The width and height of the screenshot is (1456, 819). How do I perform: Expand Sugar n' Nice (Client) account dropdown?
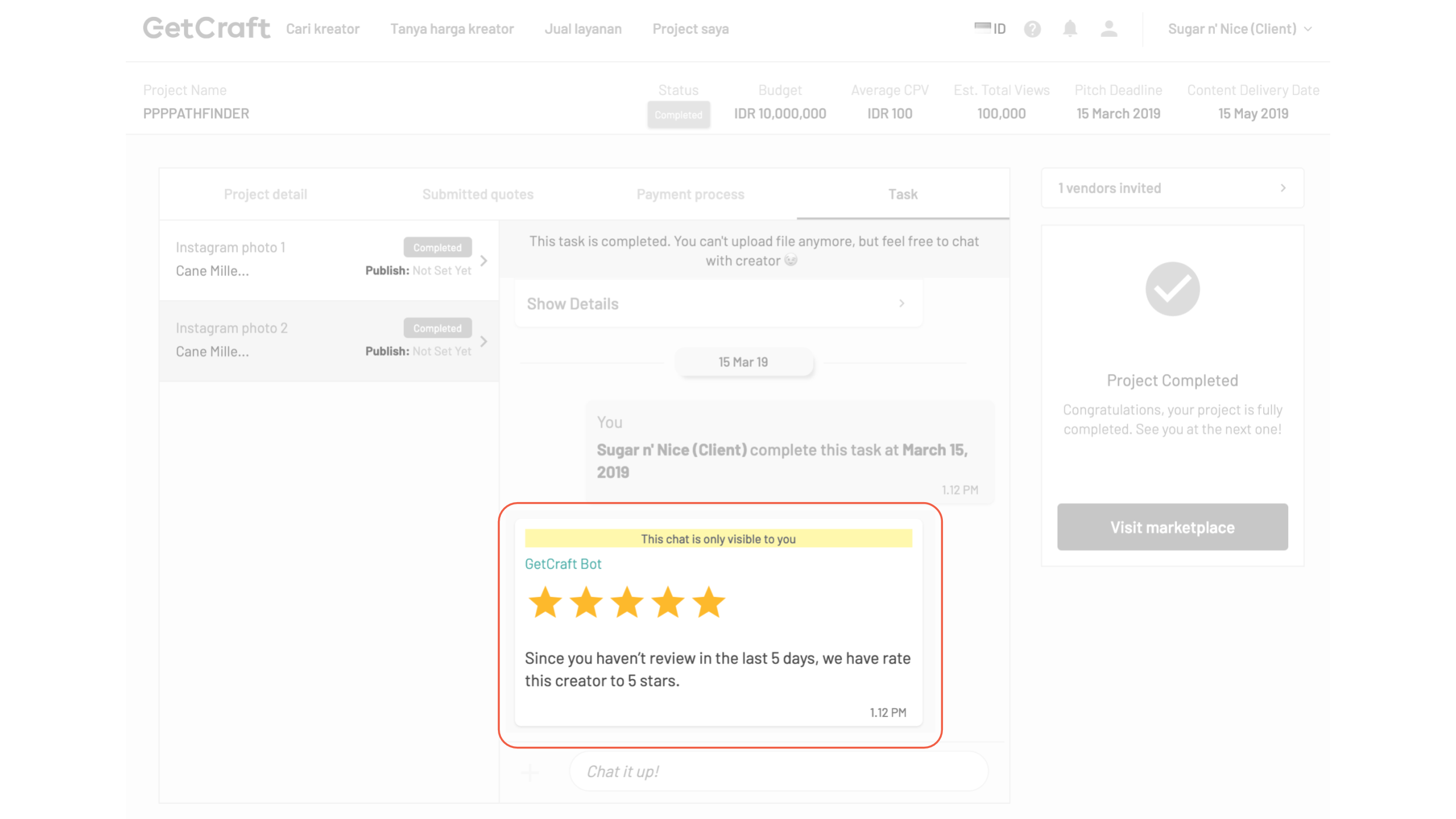click(1240, 29)
